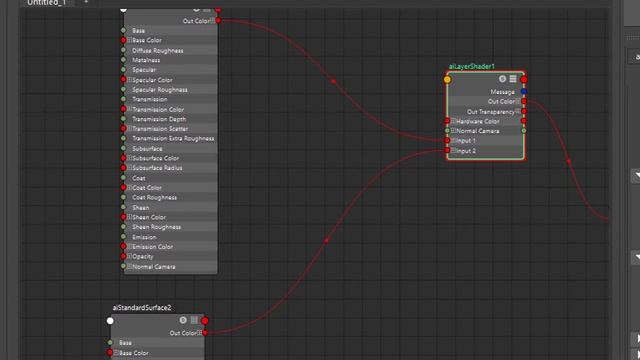The image size is (640, 360).
Task: Click the solo icon on aiLayerShader1 node
Action: (502, 79)
